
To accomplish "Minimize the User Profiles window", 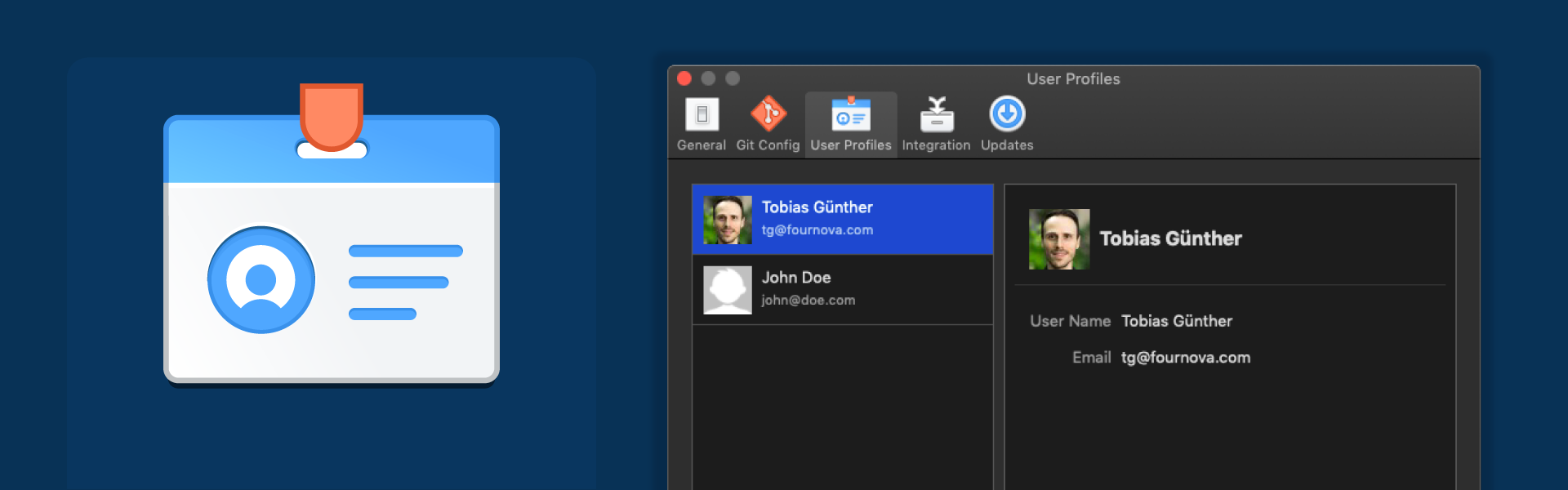I will 708,78.
